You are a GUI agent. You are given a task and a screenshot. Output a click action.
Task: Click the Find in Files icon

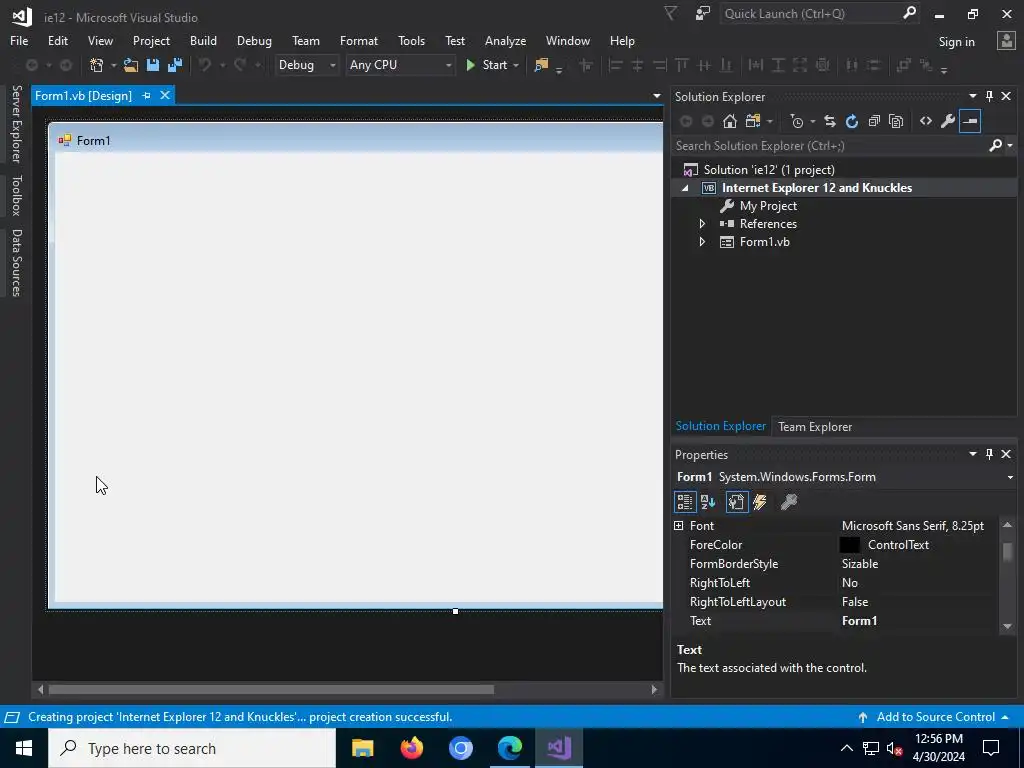pos(541,65)
